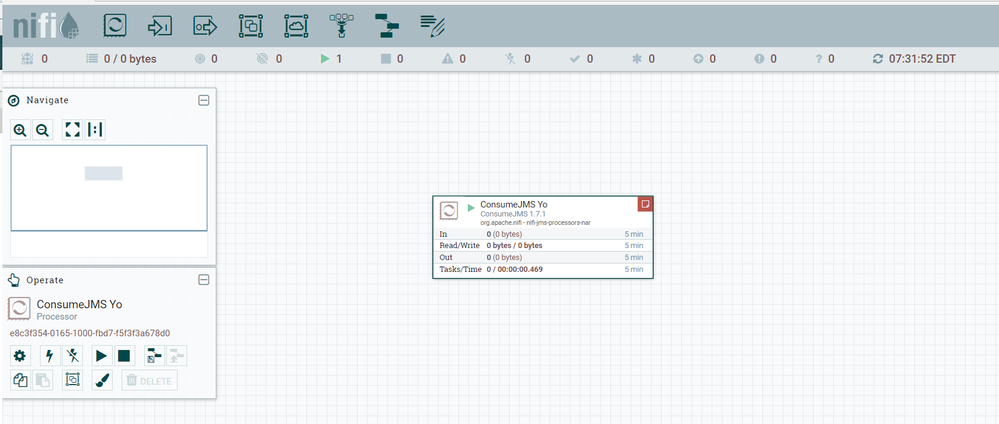Image resolution: width=999 pixels, height=424 pixels.
Task: Click the locally modified asterisk icon
Action: coord(636,59)
